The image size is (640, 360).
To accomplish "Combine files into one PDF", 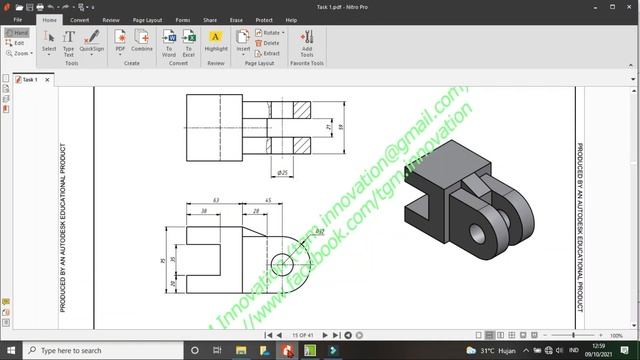I will [142, 40].
